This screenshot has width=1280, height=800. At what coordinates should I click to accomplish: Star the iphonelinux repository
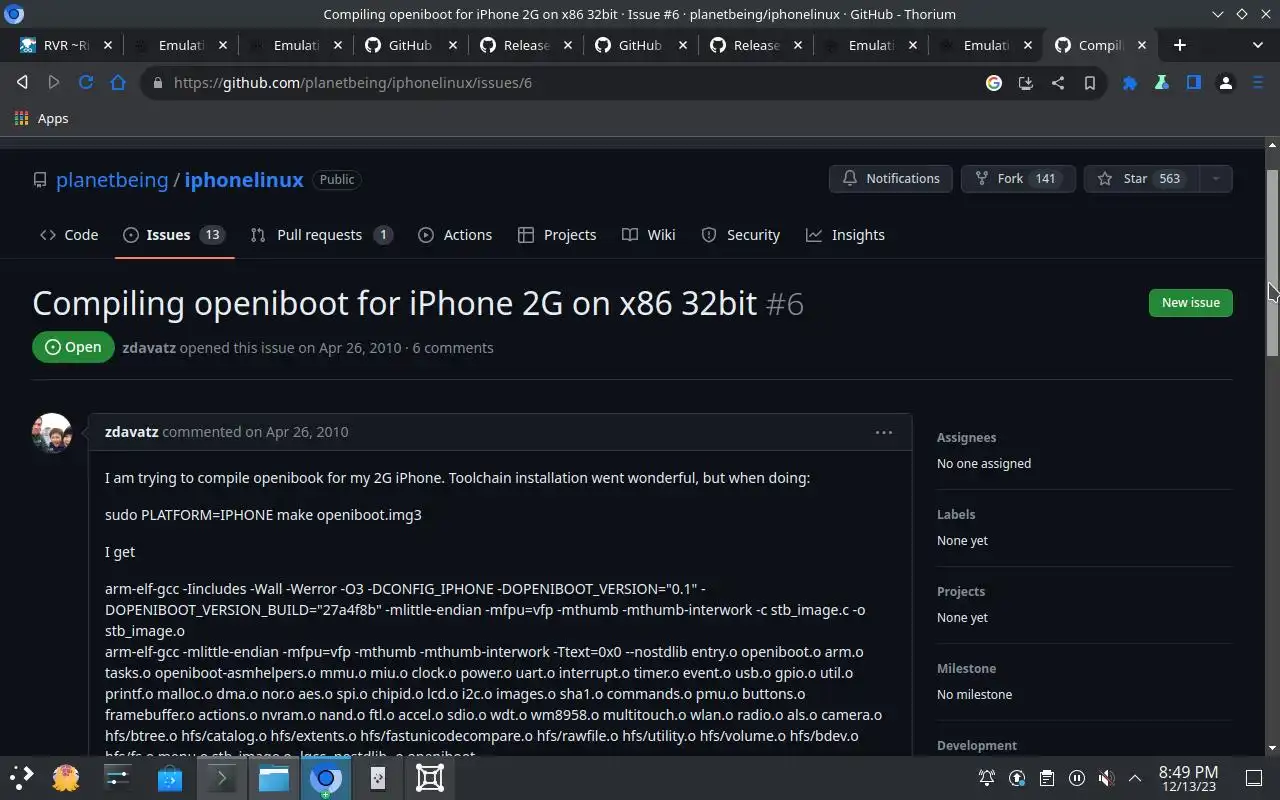tap(1142, 178)
